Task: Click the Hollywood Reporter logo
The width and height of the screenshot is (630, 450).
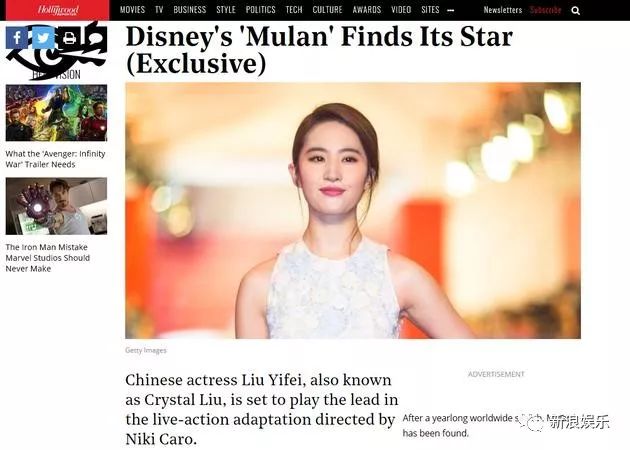Action: [x=58, y=10]
